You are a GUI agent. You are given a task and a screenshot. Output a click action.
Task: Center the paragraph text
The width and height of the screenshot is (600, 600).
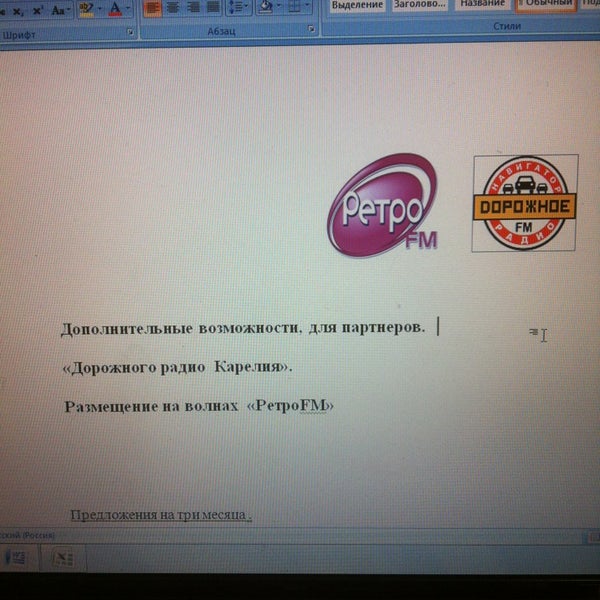coord(173,8)
